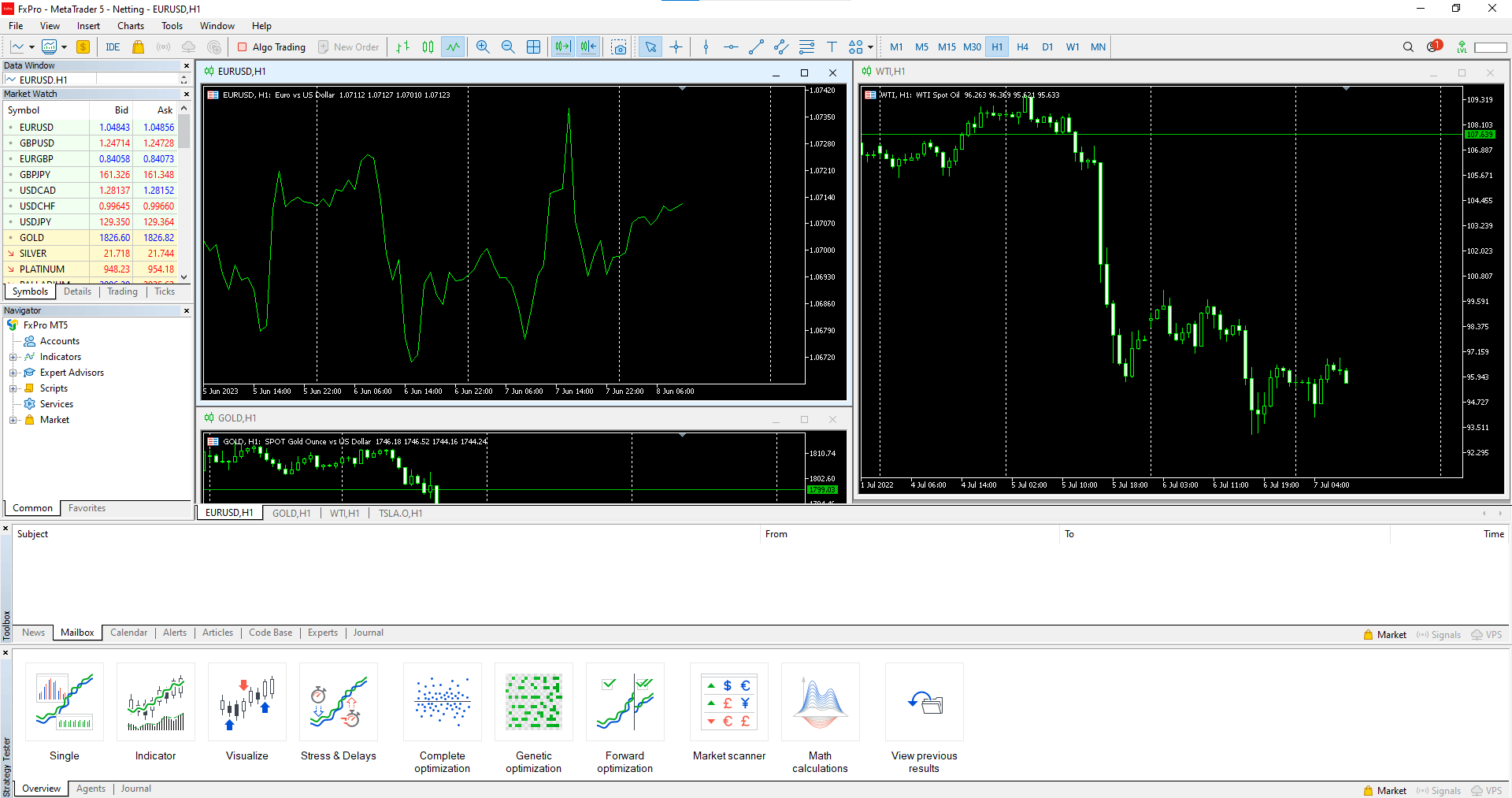Select the Horizontal Line drawing tool

(x=731, y=46)
